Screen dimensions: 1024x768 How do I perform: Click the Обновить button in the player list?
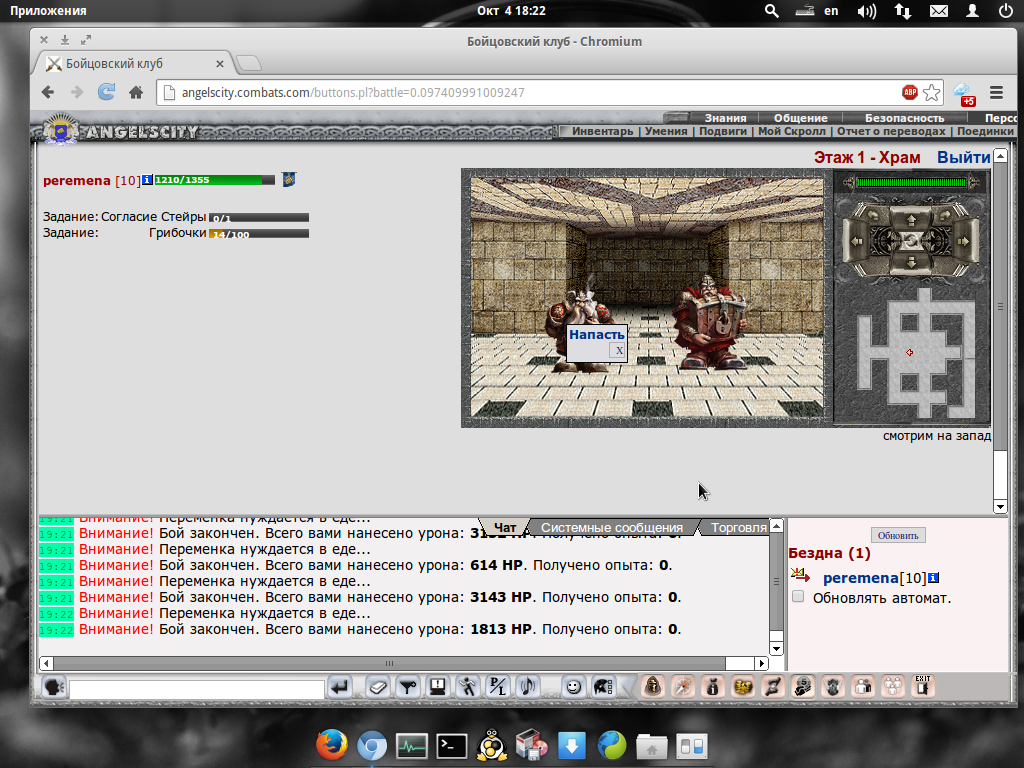(898, 536)
